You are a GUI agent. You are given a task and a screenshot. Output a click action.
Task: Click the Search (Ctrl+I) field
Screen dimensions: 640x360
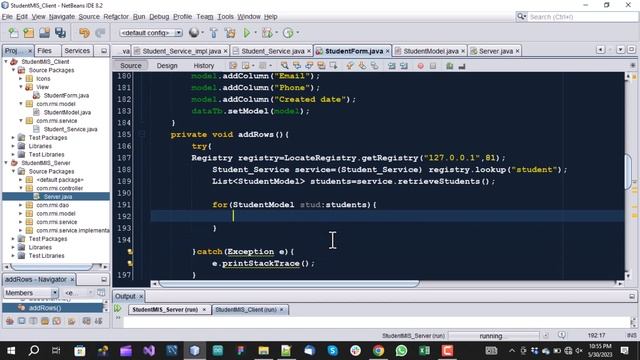pyautogui.click(x=582, y=17)
